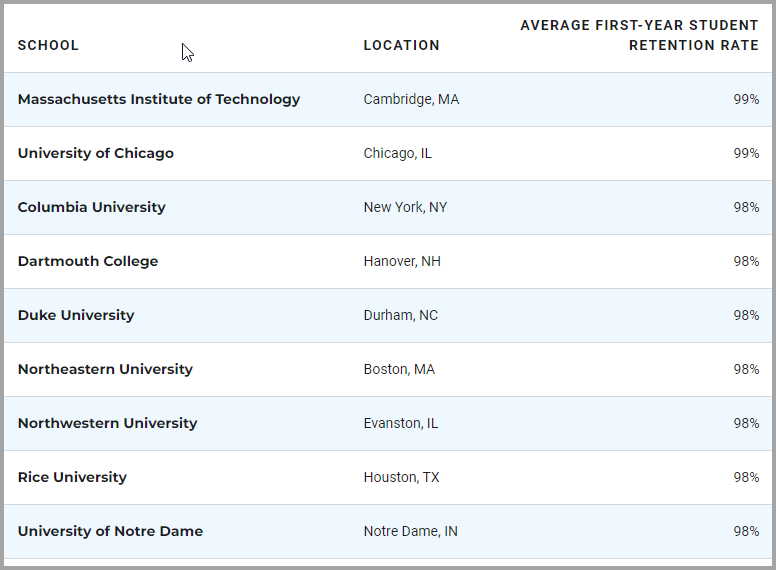Select the Chicago, IL location cell

(398, 153)
